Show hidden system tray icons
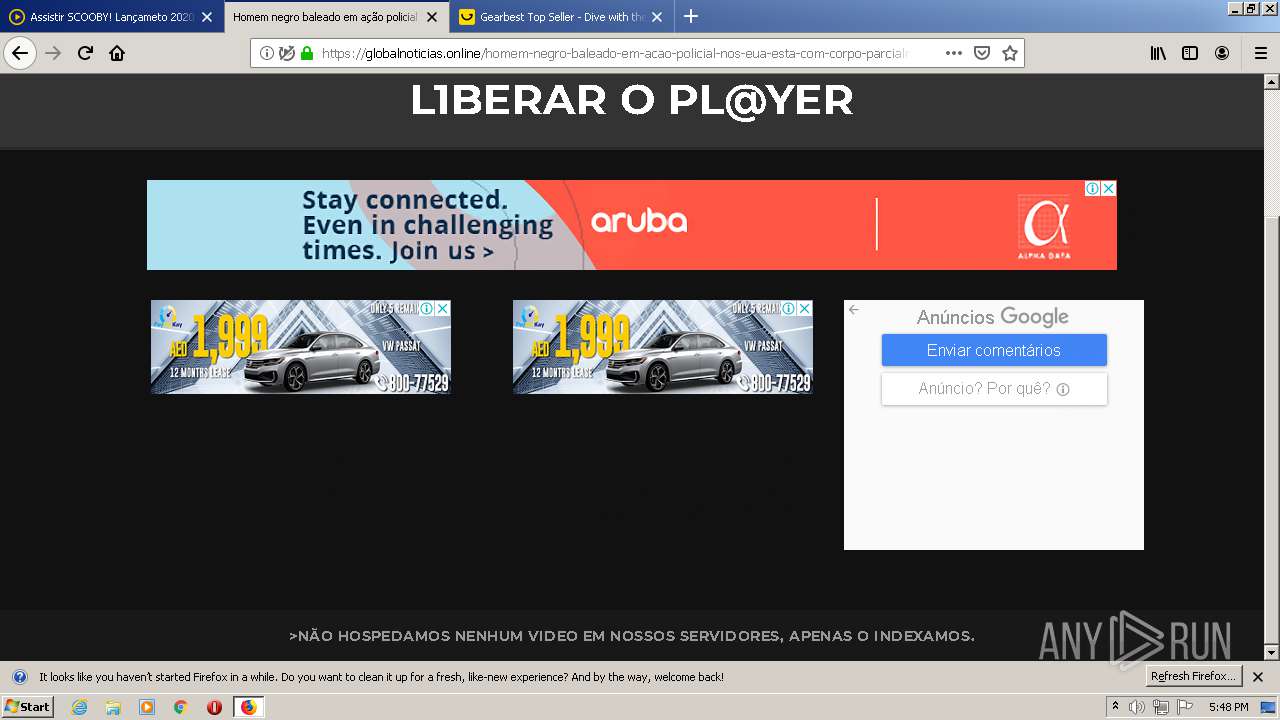1280x720 pixels. [1115, 707]
